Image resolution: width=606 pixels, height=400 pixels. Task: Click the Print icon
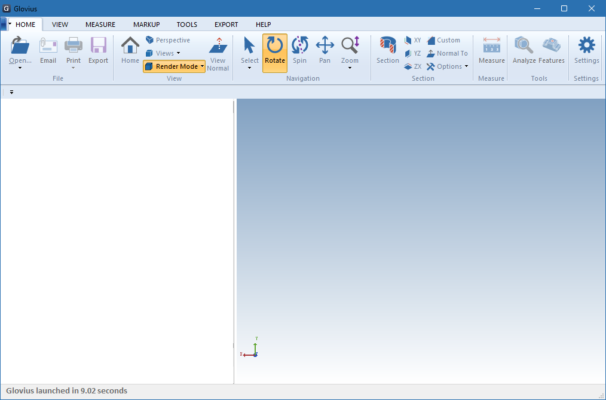[x=73, y=45]
